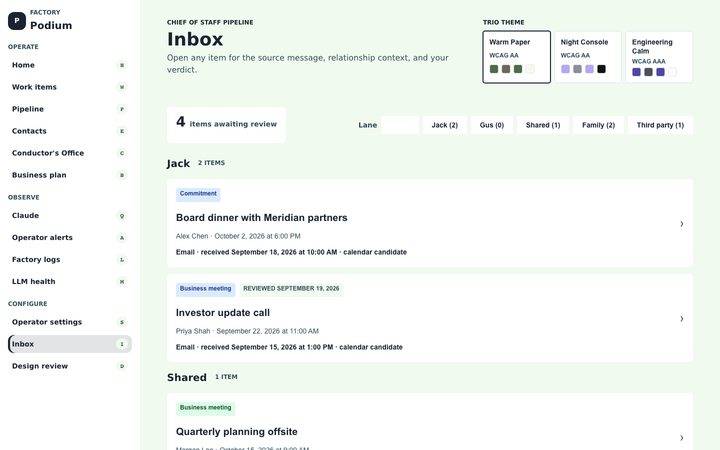Switch to the Night Console theme

588,57
